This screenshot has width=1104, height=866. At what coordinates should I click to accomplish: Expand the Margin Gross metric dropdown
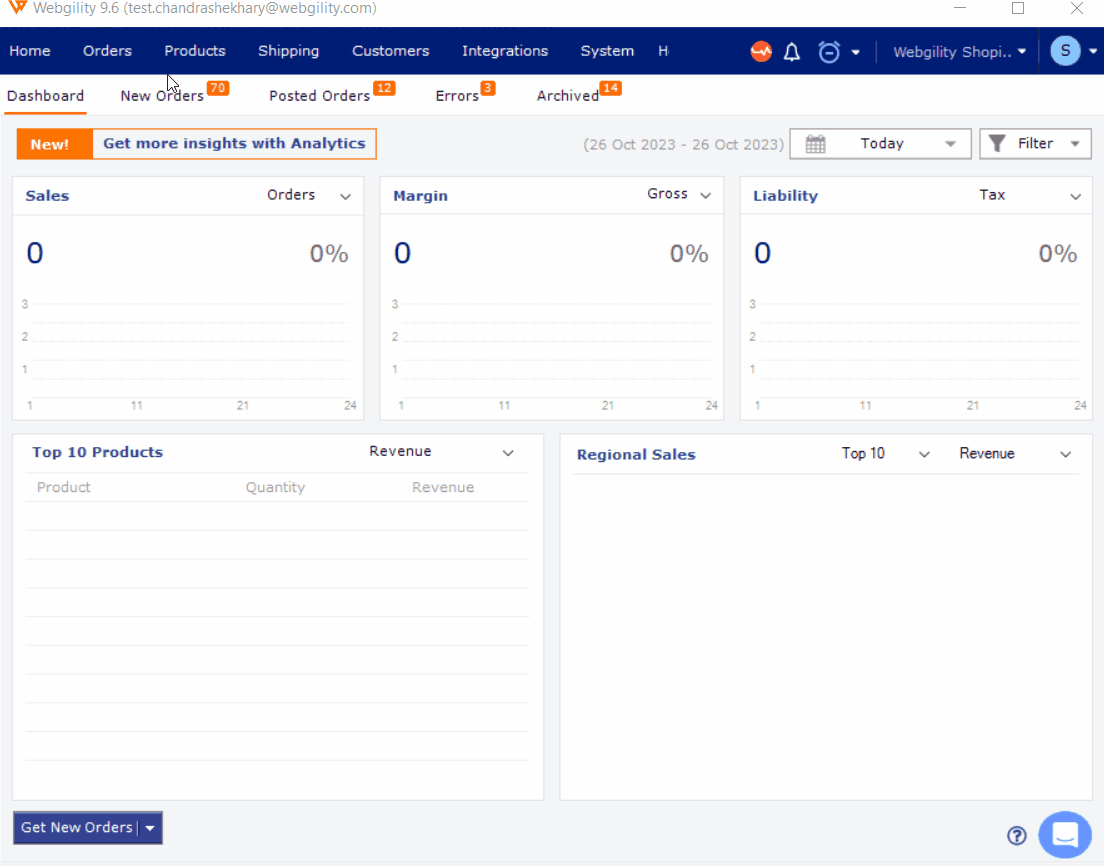tap(705, 196)
